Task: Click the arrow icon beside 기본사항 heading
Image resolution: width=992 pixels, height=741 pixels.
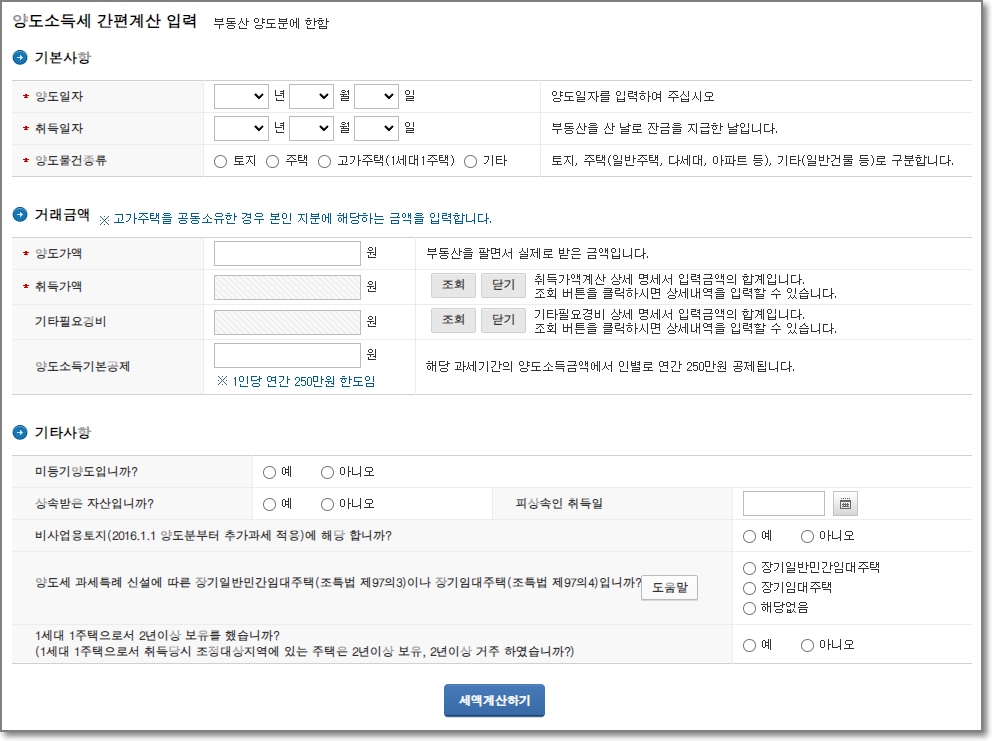Action: click(20, 58)
